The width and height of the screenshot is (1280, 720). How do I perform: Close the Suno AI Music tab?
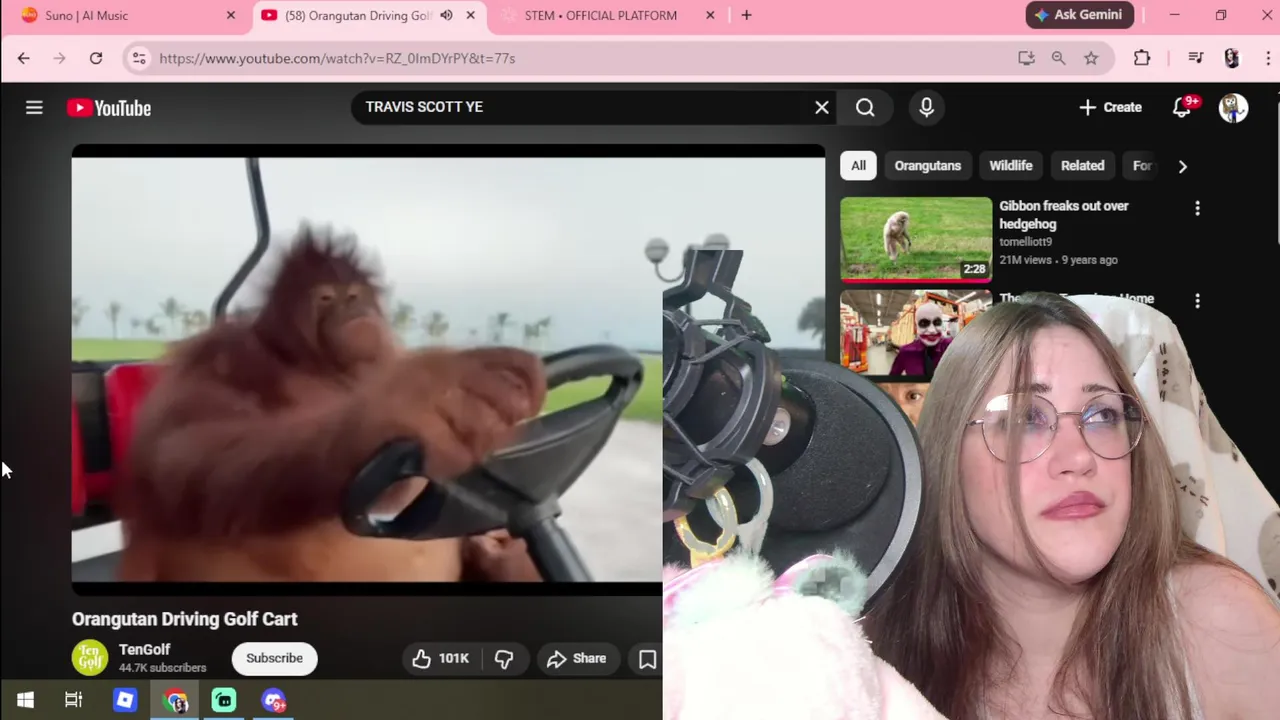click(231, 15)
